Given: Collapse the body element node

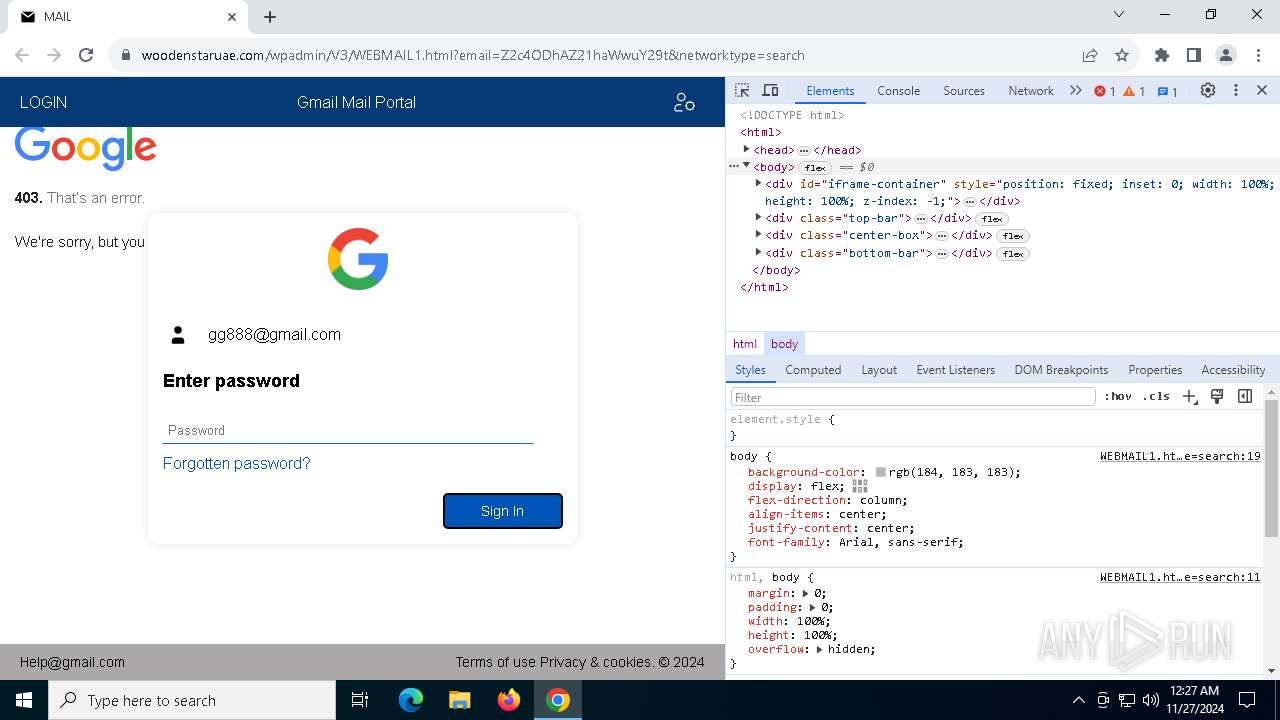Looking at the screenshot, I should 746,166.
